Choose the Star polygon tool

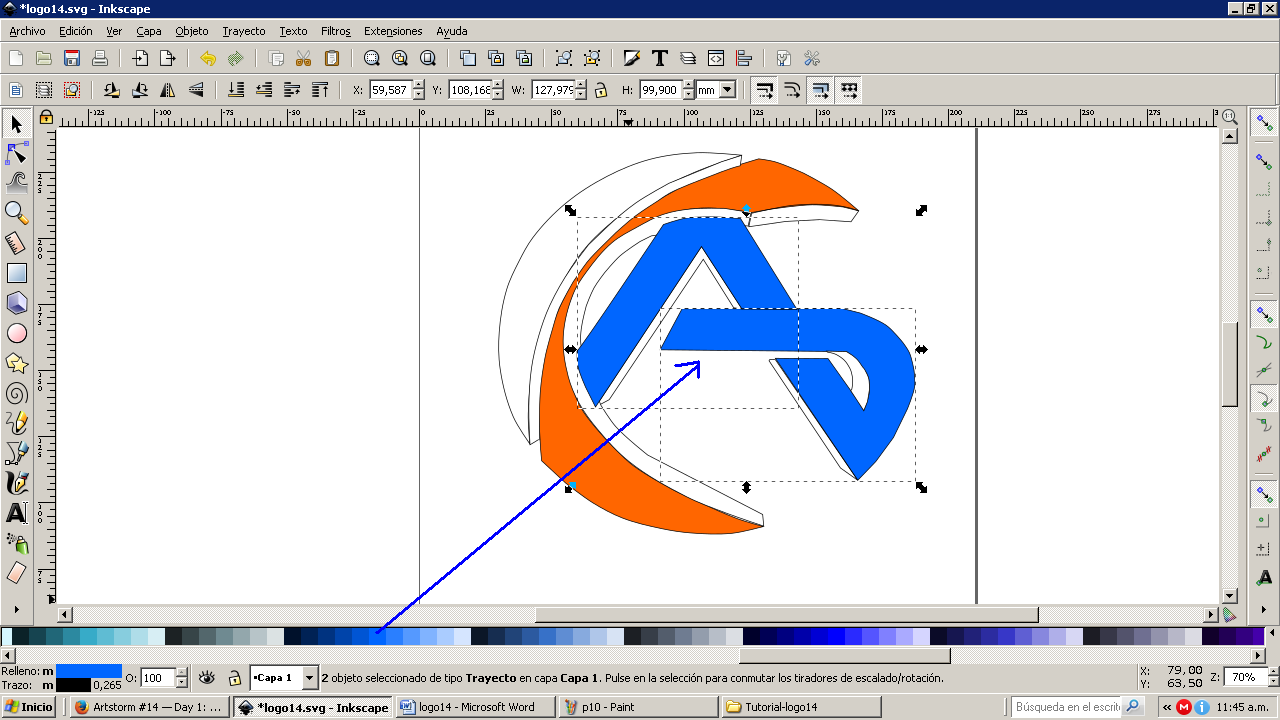[x=17, y=363]
